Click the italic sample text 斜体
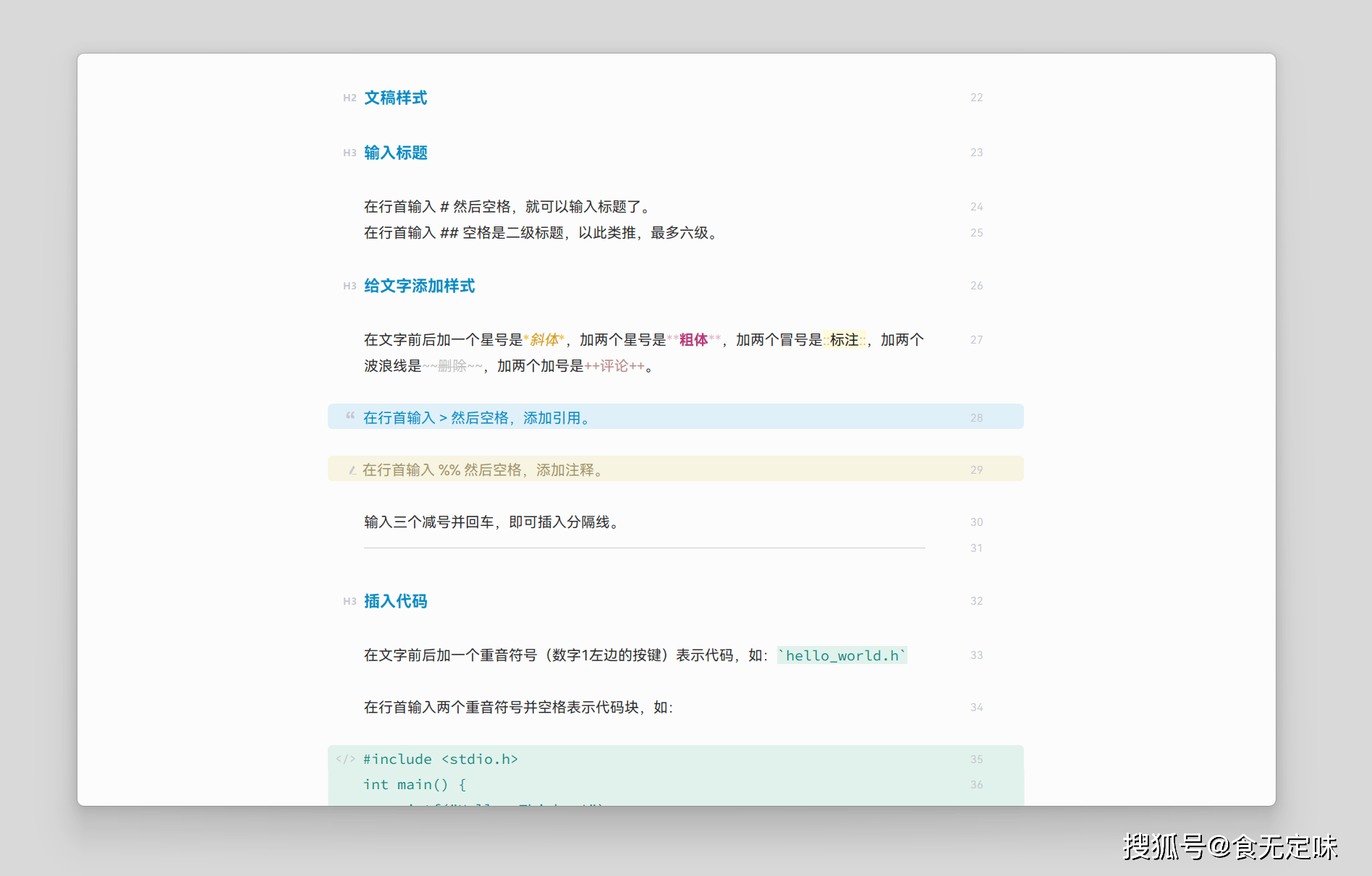1372x876 pixels. [544, 340]
